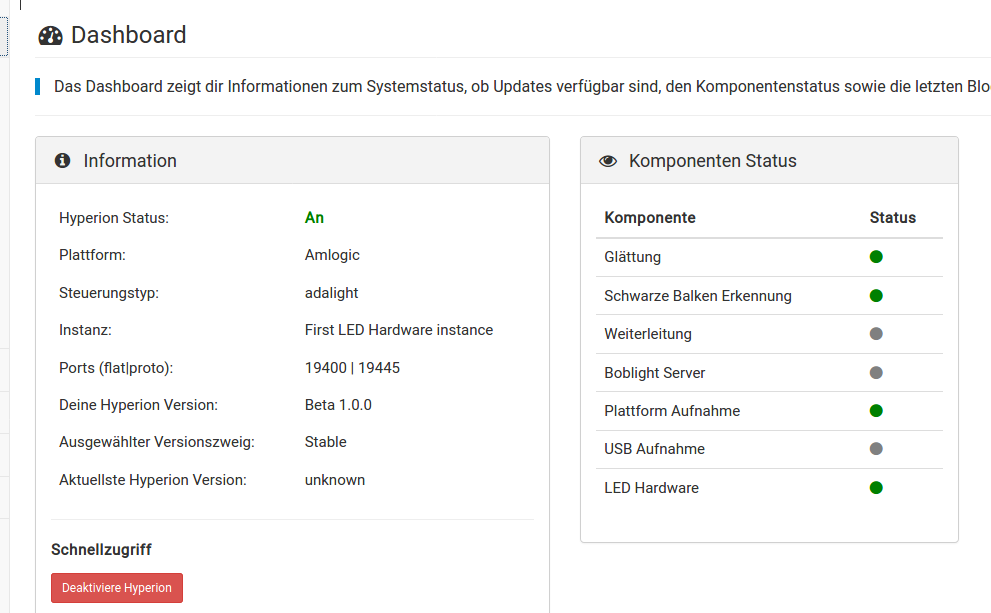Click the 'LED Hardware' component name
Screen dimensions: 991x613
(x=652, y=489)
